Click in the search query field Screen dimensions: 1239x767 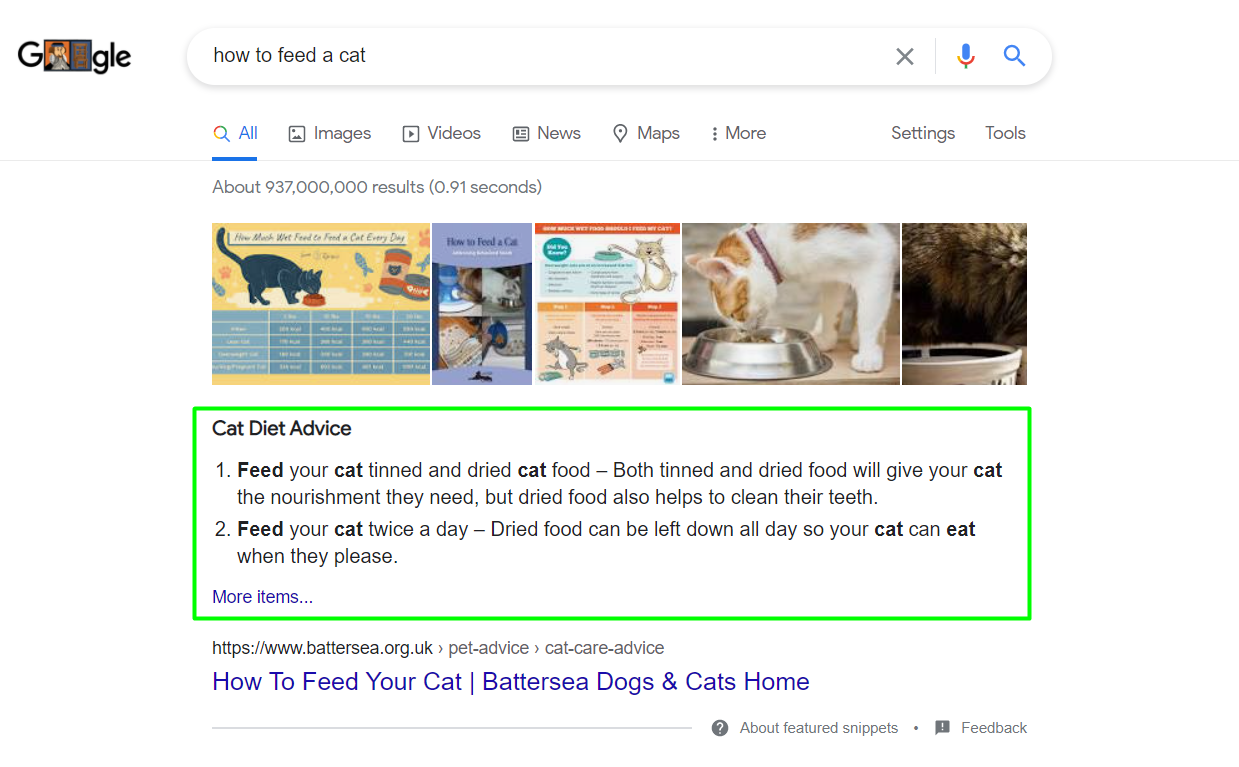[540, 56]
